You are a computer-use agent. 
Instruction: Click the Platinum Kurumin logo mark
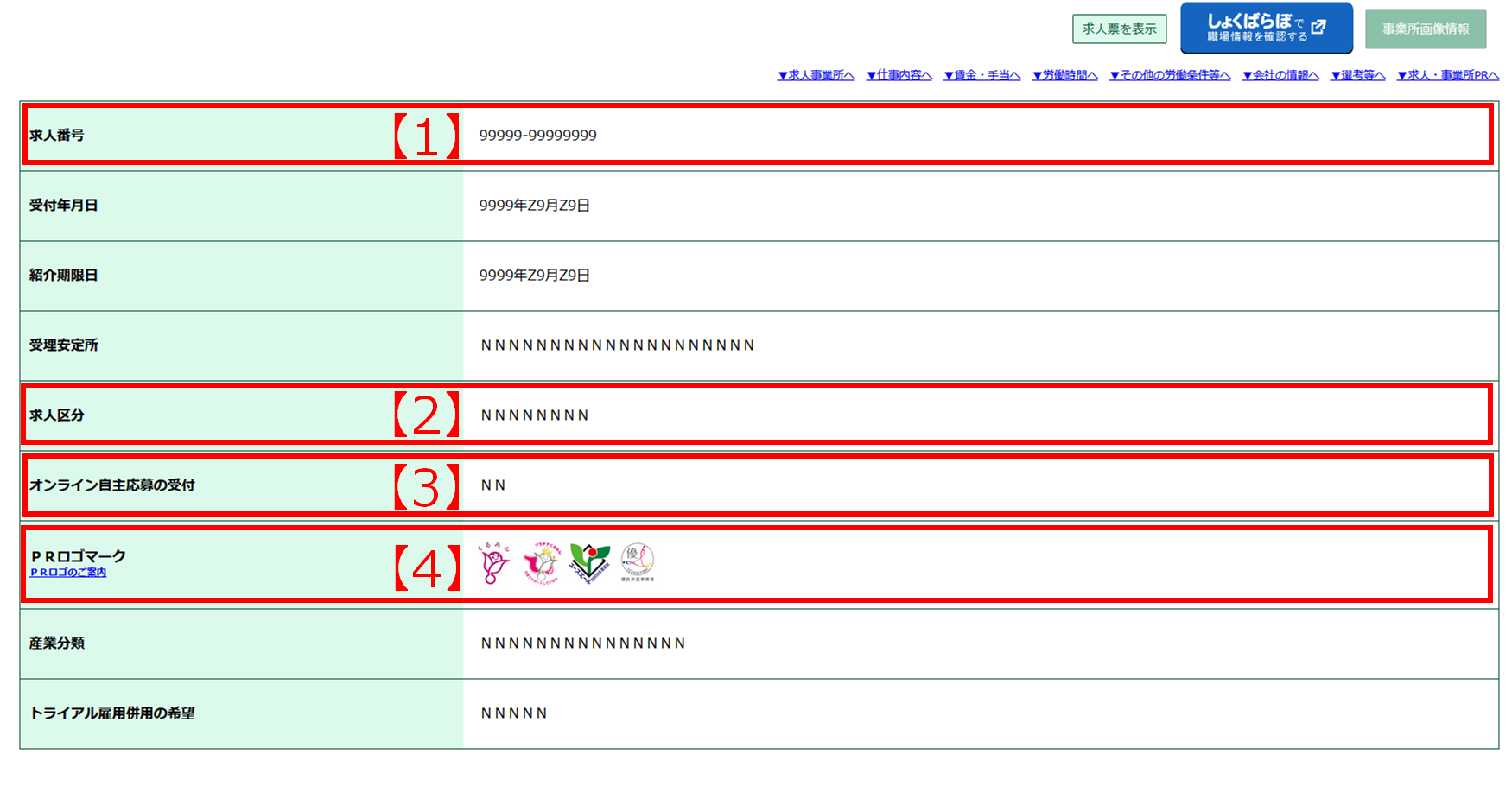(542, 563)
